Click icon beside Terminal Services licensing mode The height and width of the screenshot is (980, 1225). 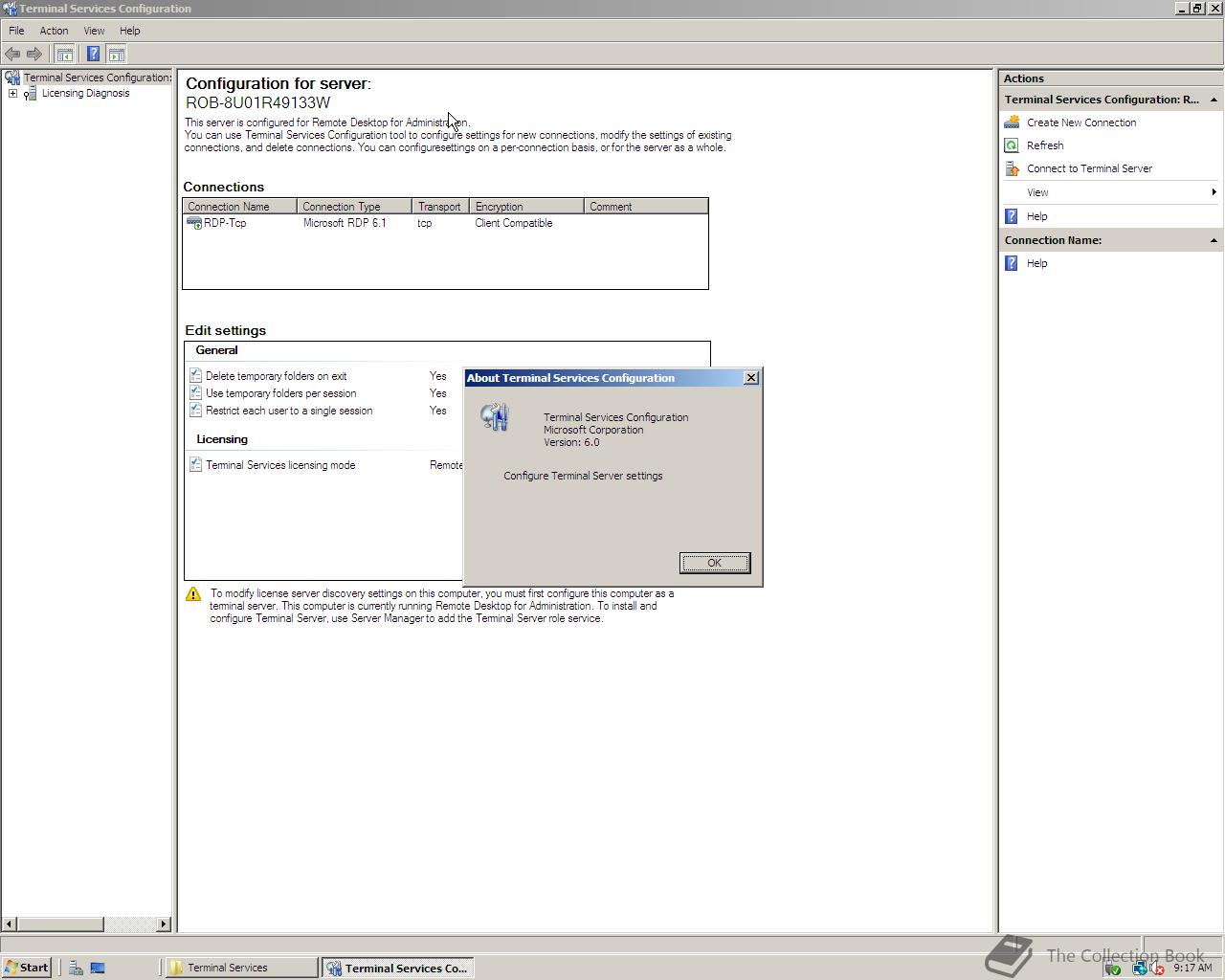pos(195,465)
